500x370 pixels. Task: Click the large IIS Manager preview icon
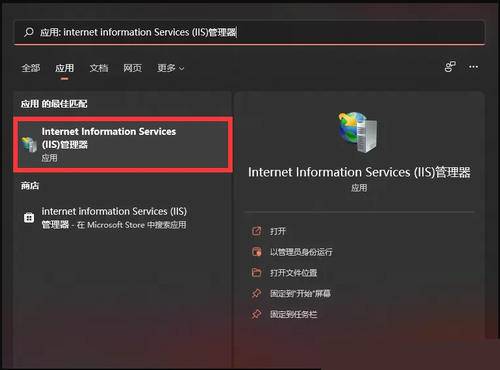coord(359,132)
